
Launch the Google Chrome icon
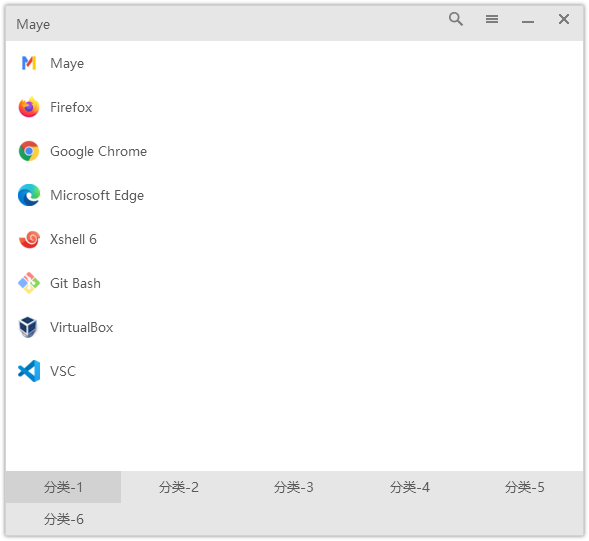pyautogui.click(x=29, y=151)
